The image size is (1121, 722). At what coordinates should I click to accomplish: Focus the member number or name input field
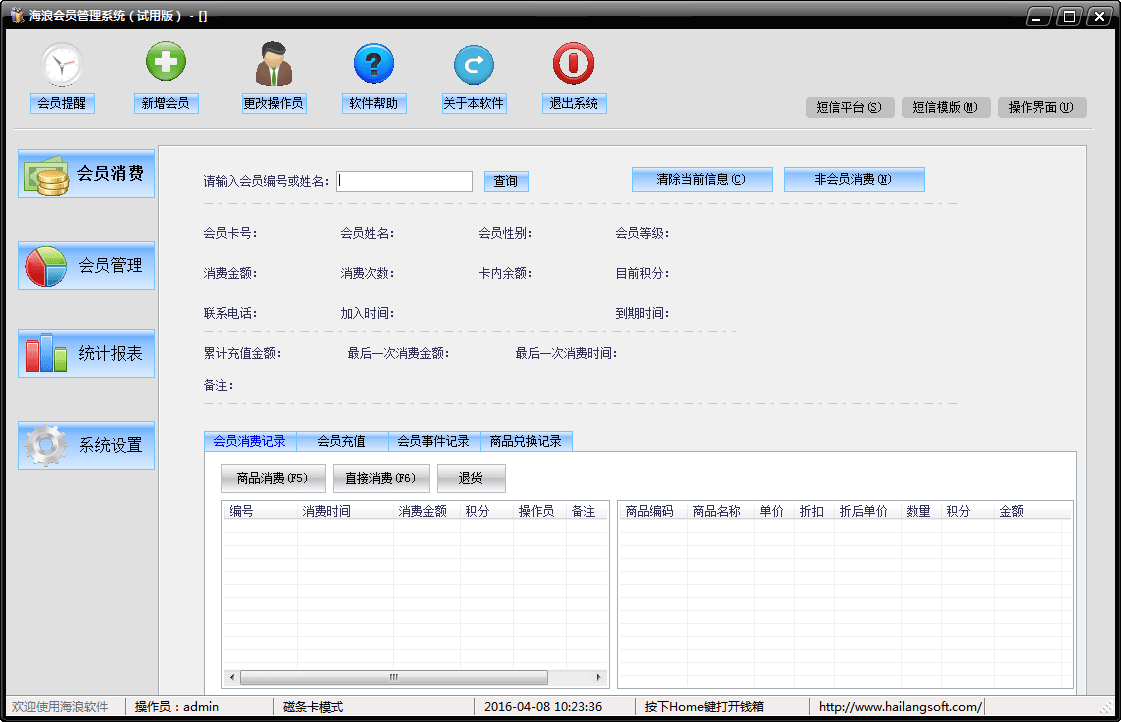pos(405,181)
